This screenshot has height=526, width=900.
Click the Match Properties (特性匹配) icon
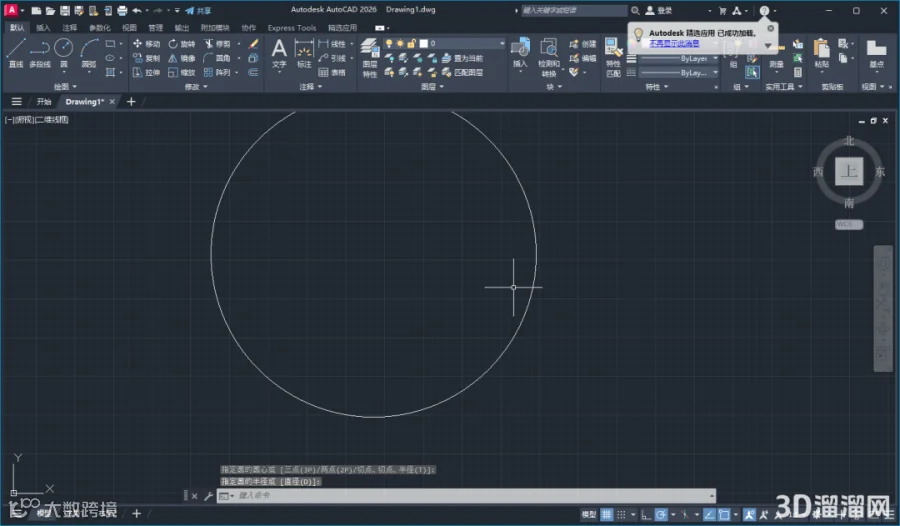click(614, 57)
